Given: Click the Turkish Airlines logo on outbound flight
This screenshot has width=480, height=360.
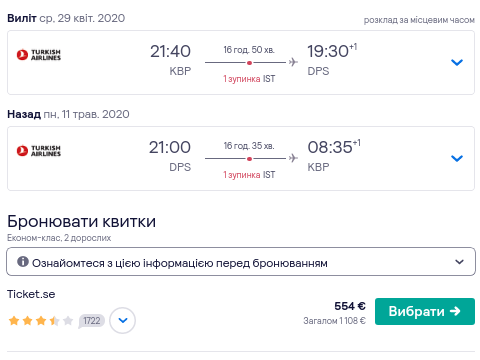Looking at the screenshot, I should (x=39, y=55).
